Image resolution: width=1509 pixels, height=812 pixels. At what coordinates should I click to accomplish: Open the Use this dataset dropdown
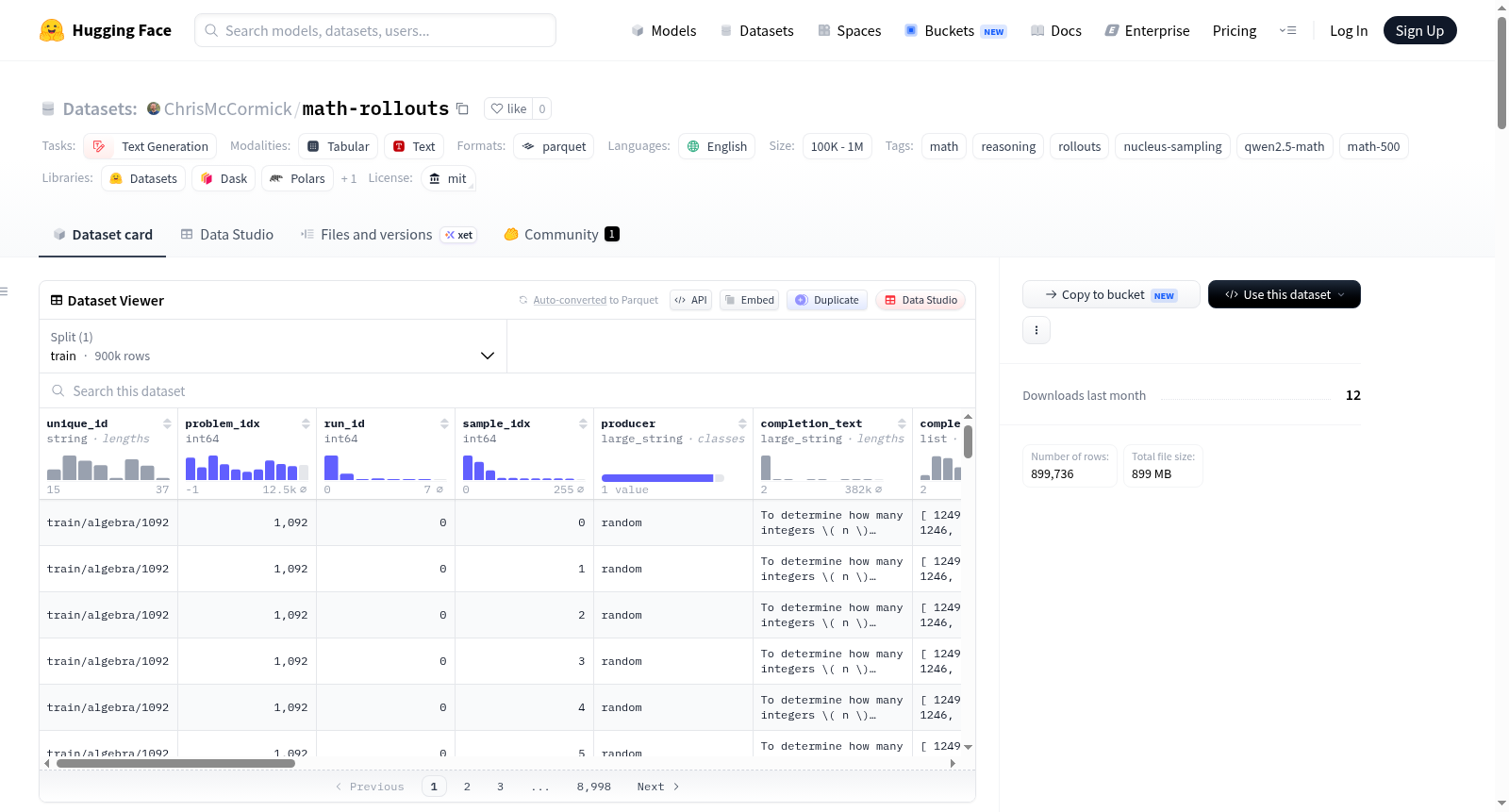(x=1285, y=294)
